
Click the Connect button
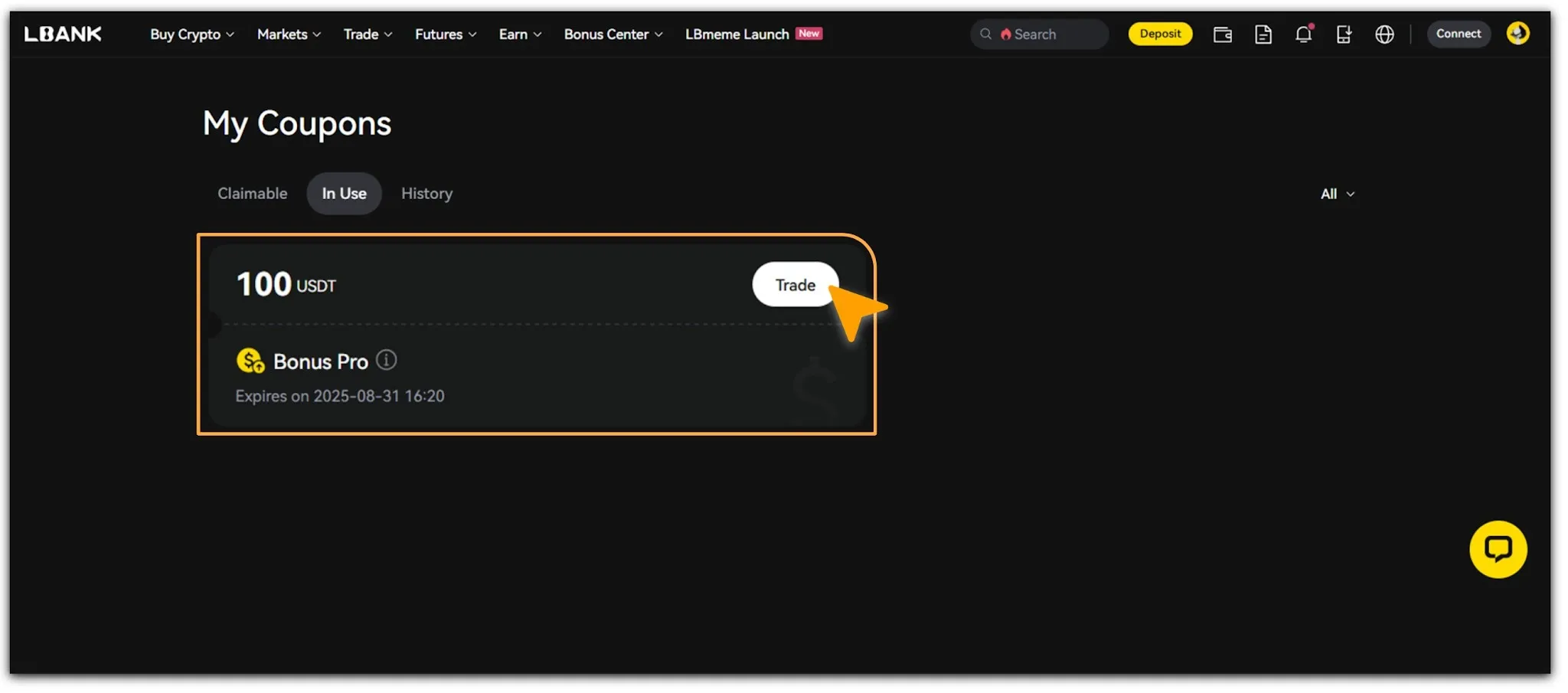click(x=1459, y=34)
